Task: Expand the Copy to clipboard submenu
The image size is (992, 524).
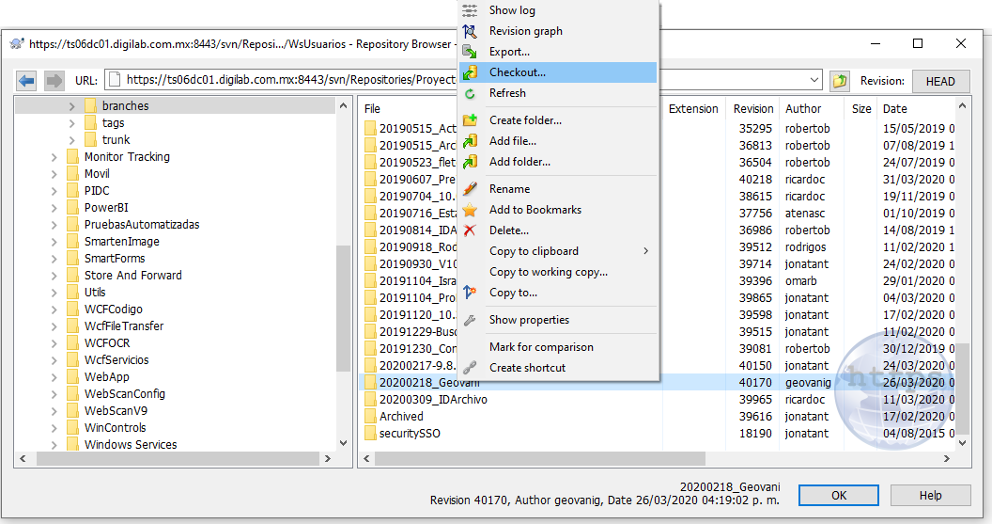Action: pos(645,251)
